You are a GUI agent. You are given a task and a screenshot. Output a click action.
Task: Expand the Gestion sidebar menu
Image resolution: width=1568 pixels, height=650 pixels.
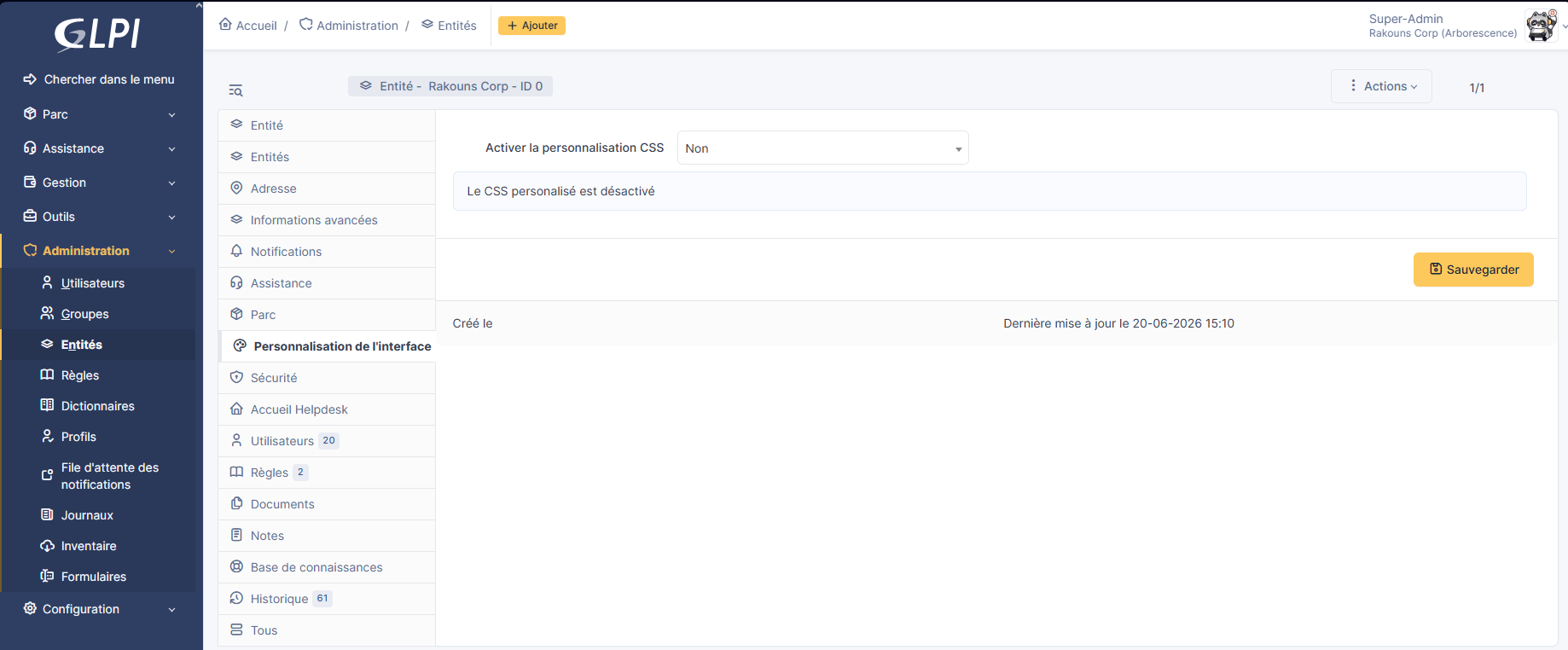(x=99, y=183)
